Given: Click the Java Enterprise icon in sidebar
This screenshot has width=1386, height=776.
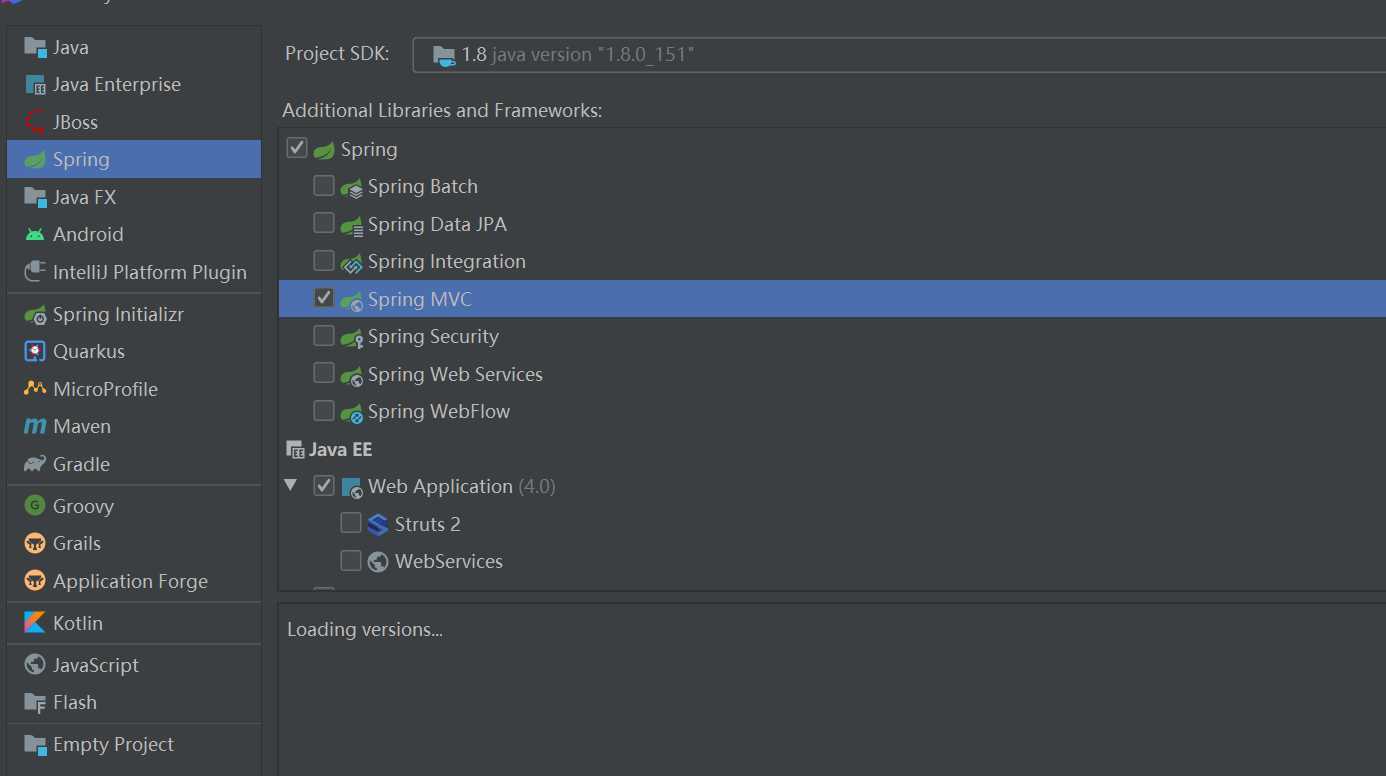Looking at the screenshot, I should click(x=35, y=85).
